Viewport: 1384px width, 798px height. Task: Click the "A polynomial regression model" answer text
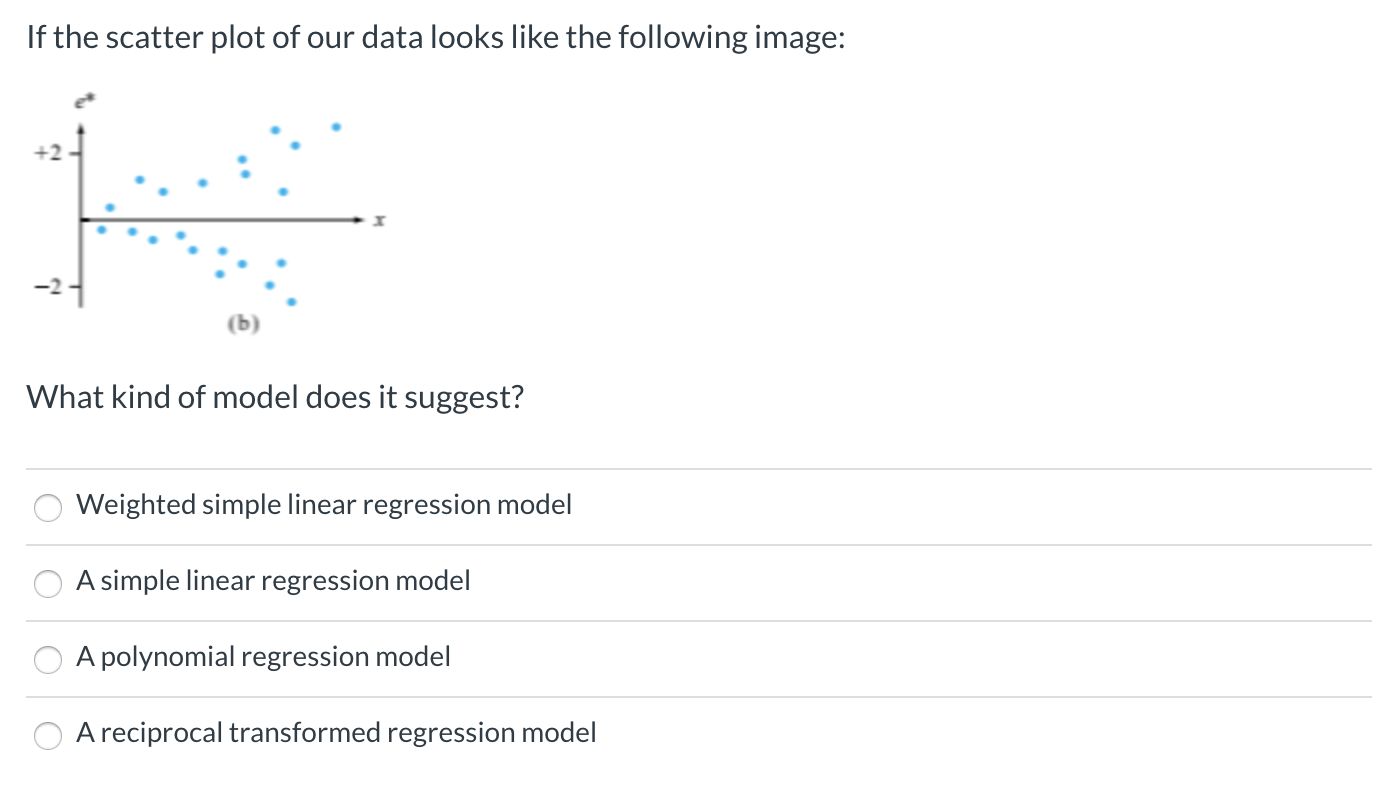pyautogui.click(x=263, y=657)
